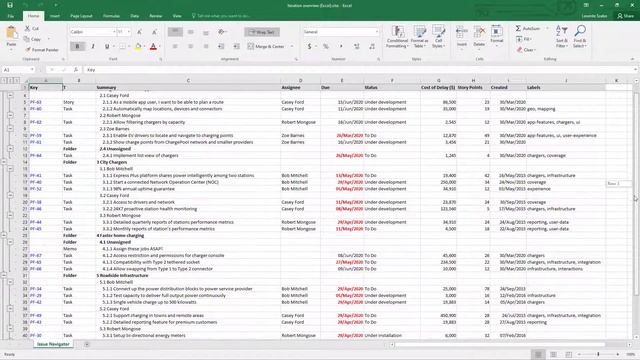Image resolution: width=640 pixels, height=360 pixels.
Task: Switch to Page Layout view in status bar
Action: pyautogui.click(x=553, y=354)
